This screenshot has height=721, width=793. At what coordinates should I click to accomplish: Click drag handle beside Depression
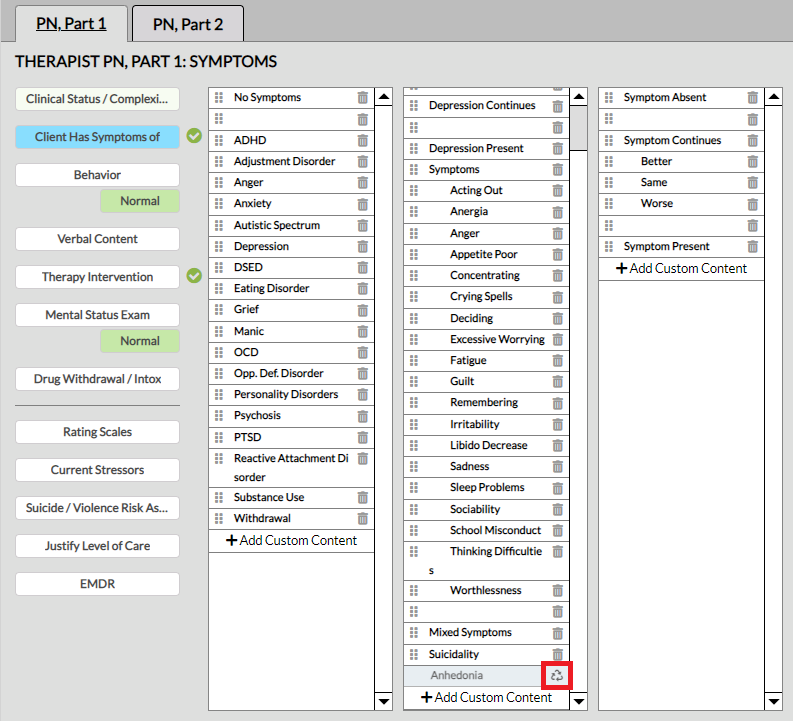(x=219, y=246)
